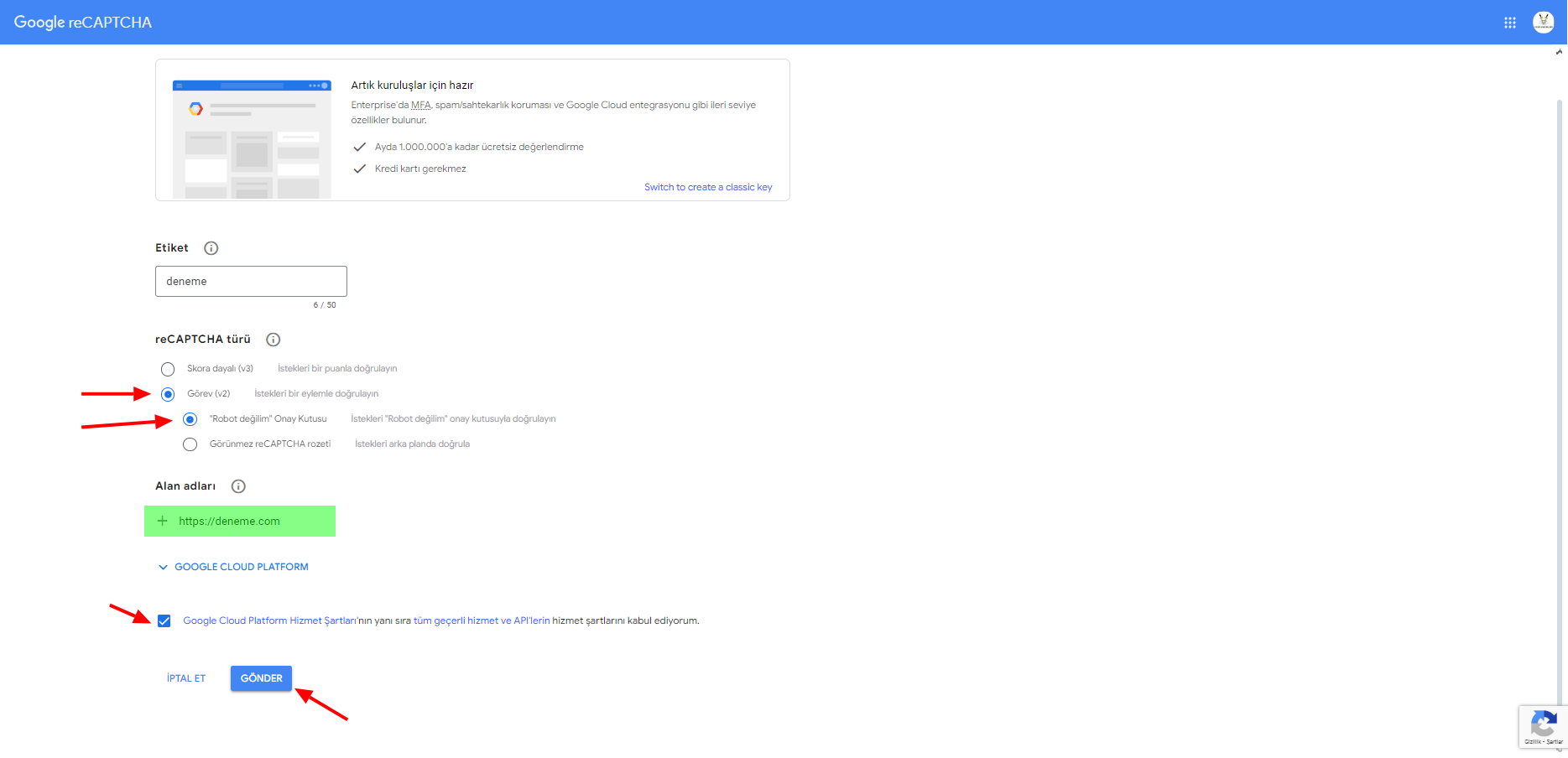Open Google Cloud Platform Hizmet Şartları link
This screenshot has width=1568, height=758.
click(270, 620)
